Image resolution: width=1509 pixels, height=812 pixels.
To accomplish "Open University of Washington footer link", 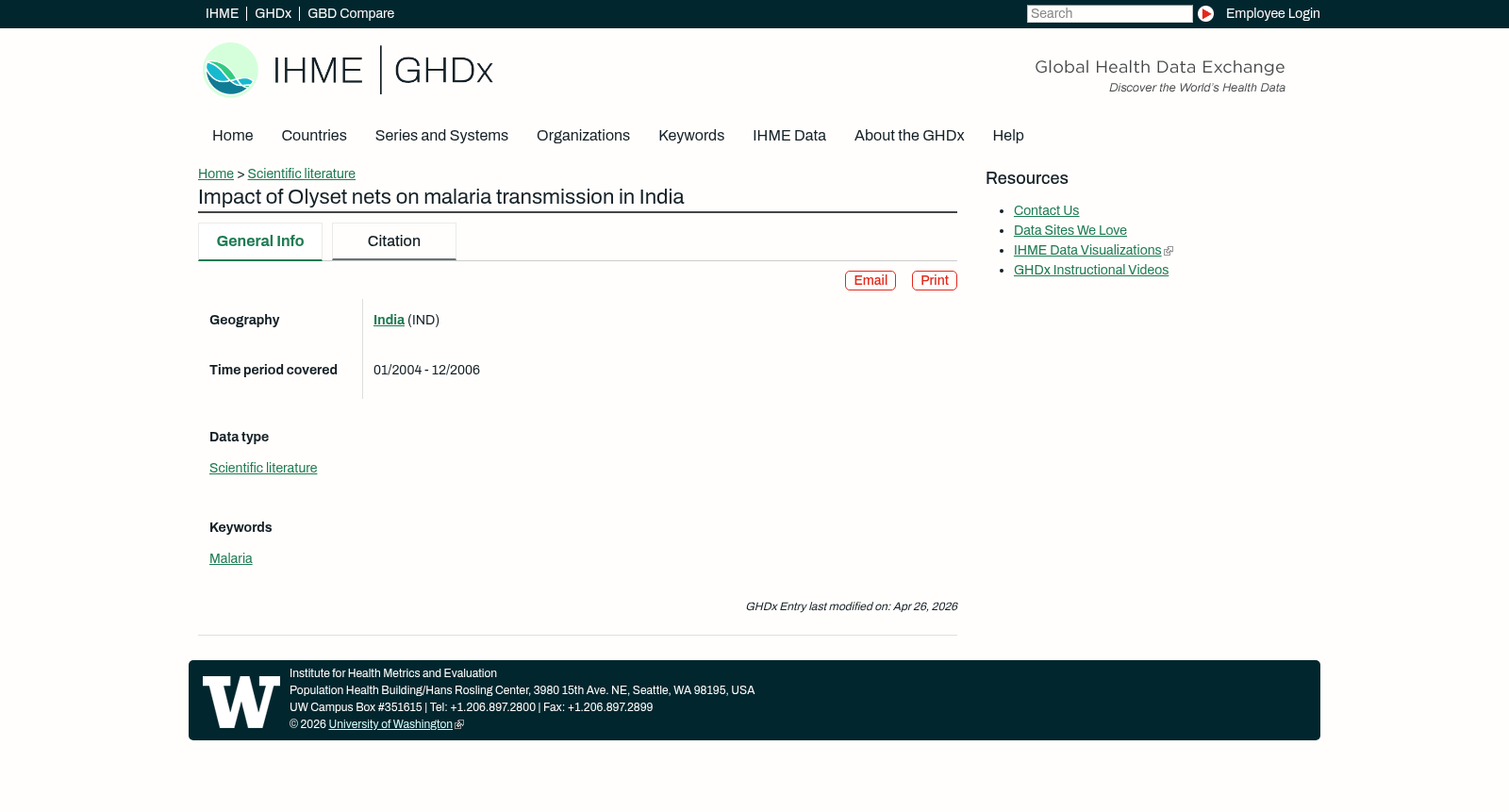I will click(x=390, y=724).
